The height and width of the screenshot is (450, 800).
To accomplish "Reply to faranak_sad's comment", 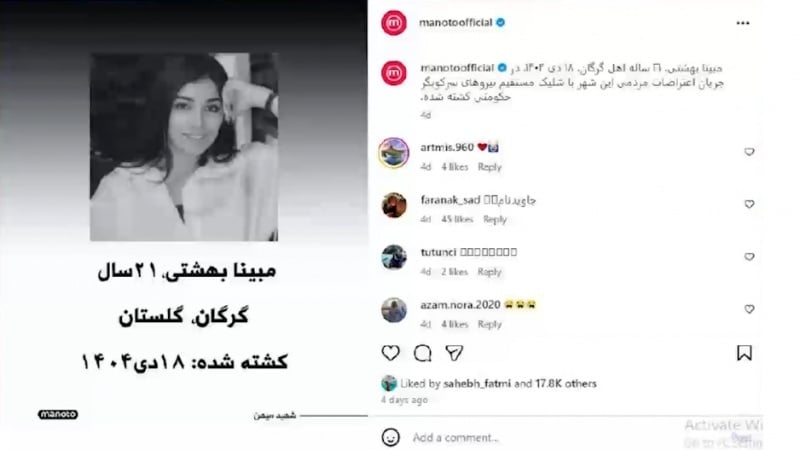I will pyautogui.click(x=495, y=219).
